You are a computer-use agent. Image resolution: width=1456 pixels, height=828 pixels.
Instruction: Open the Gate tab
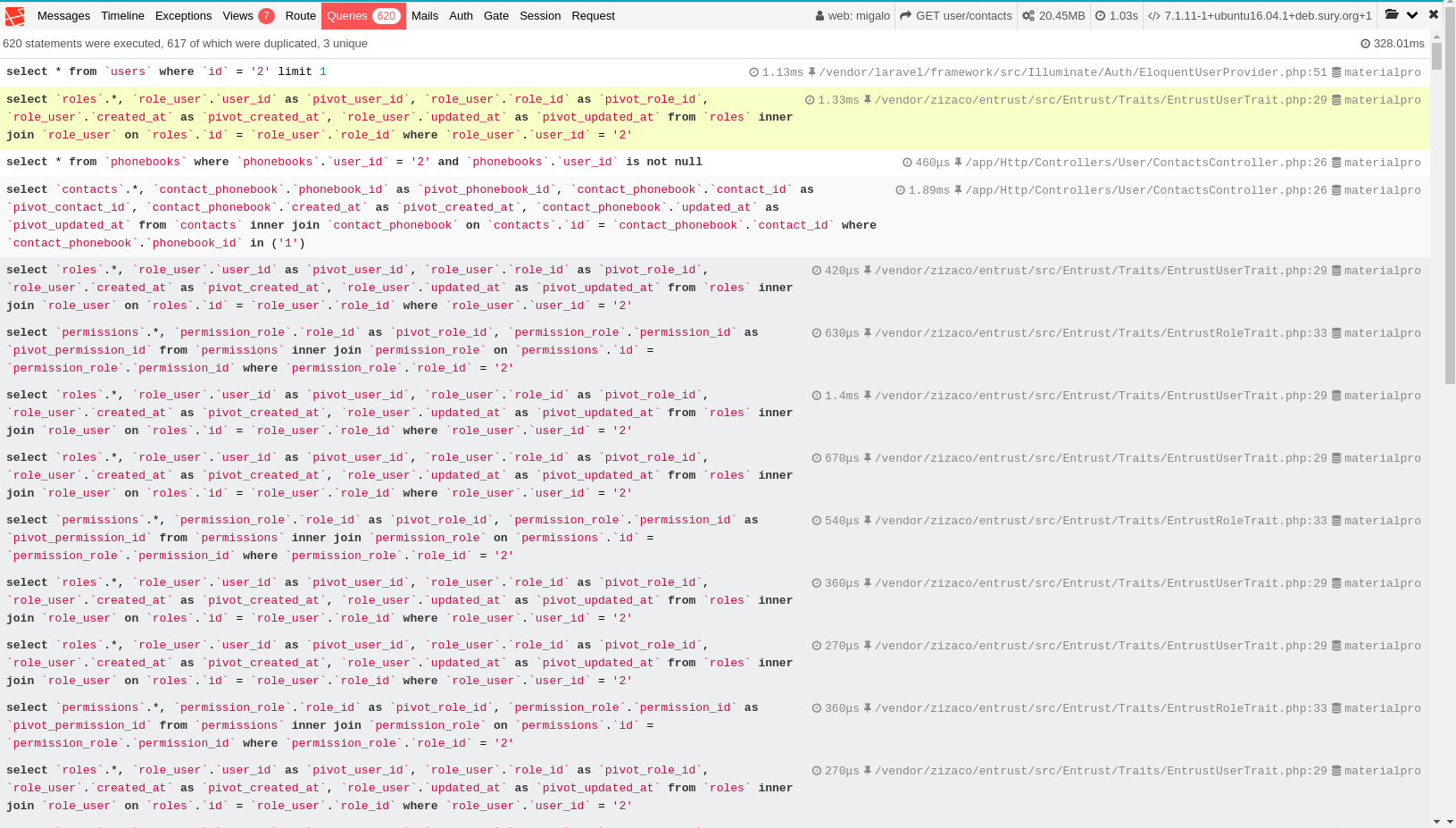[x=496, y=16]
